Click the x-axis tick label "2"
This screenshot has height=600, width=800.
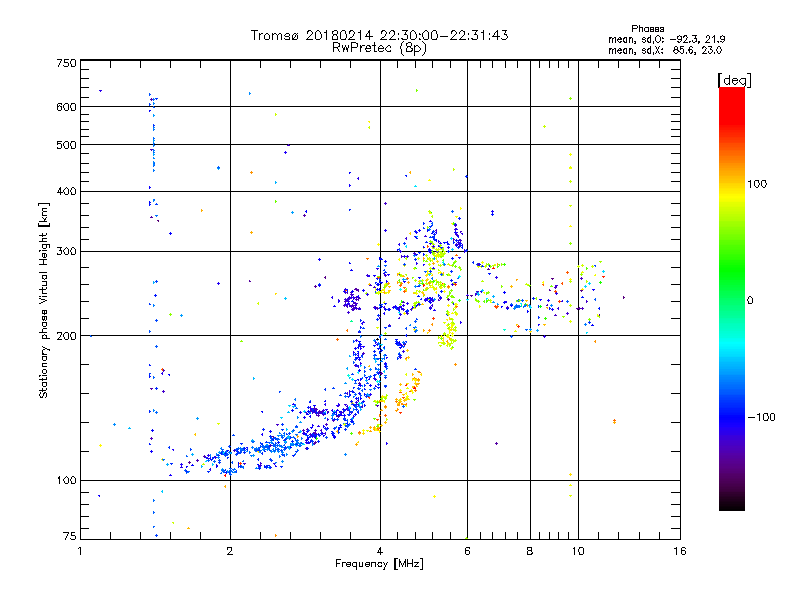[x=230, y=551]
